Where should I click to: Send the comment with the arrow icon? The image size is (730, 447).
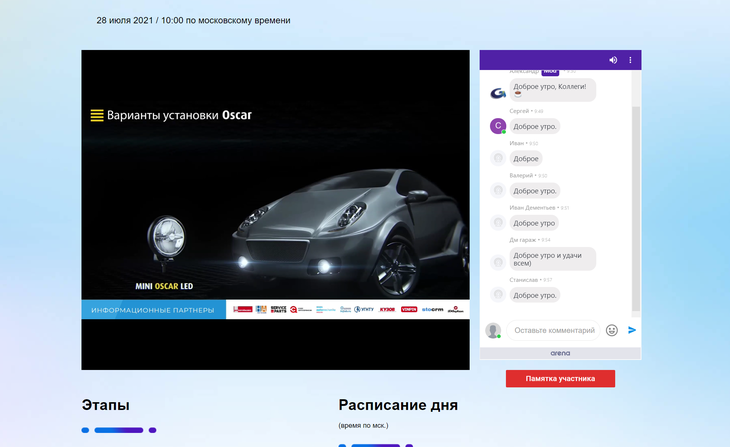click(632, 330)
